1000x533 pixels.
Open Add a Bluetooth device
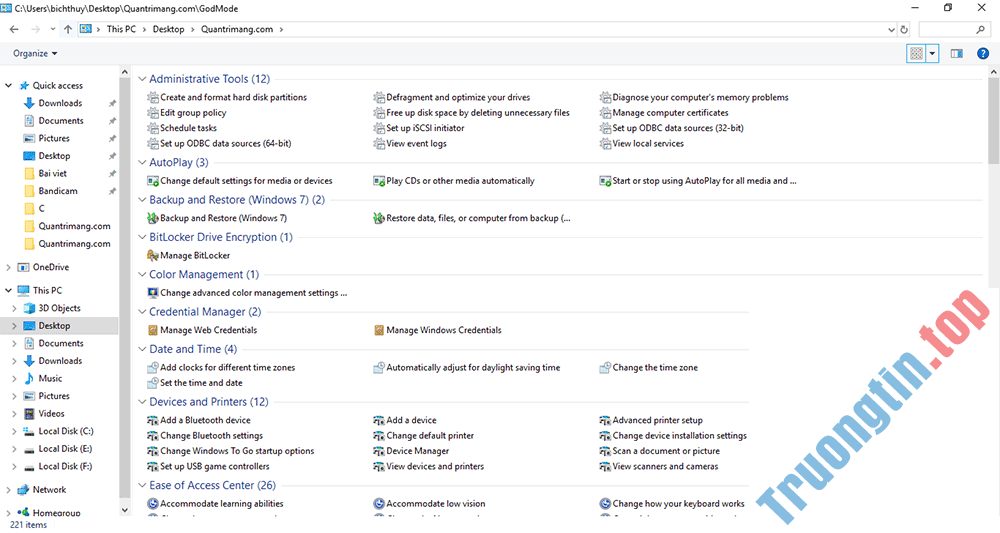point(205,421)
